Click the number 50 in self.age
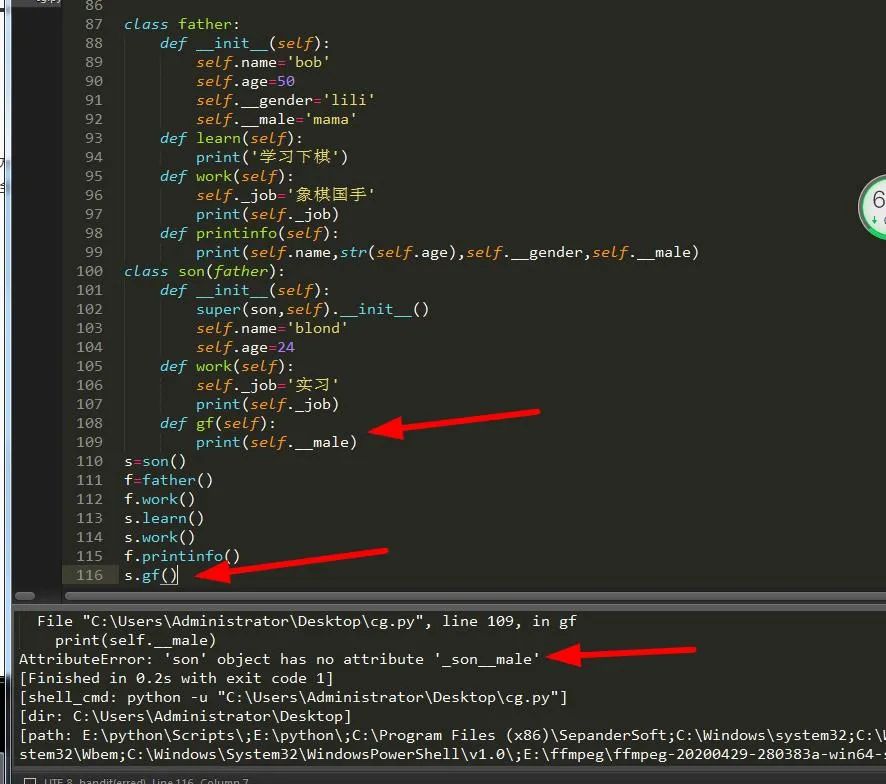This screenshot has width=886, height=784. [285, 81]
